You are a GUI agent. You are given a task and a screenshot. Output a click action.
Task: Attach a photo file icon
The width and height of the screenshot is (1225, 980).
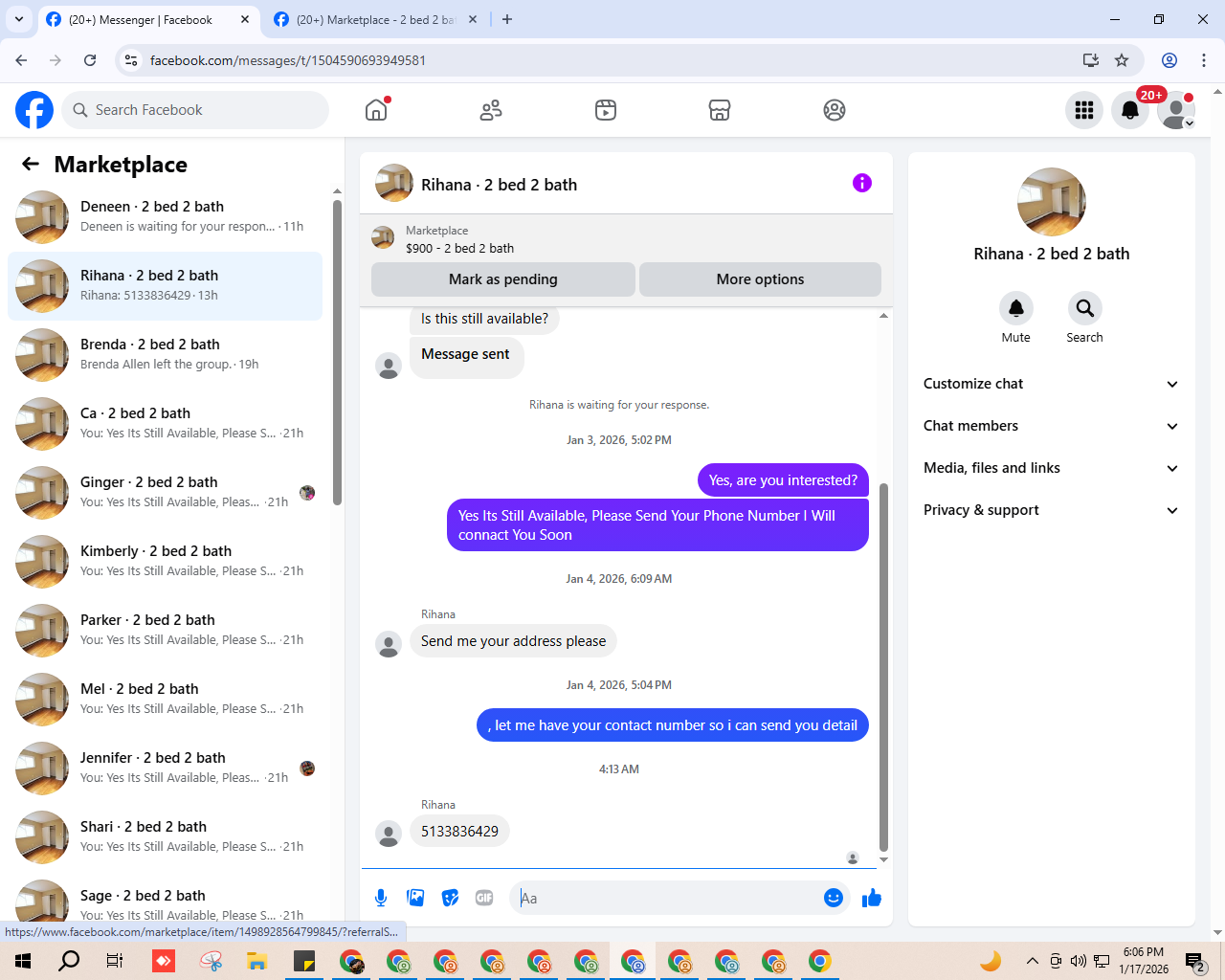(415, 898)
